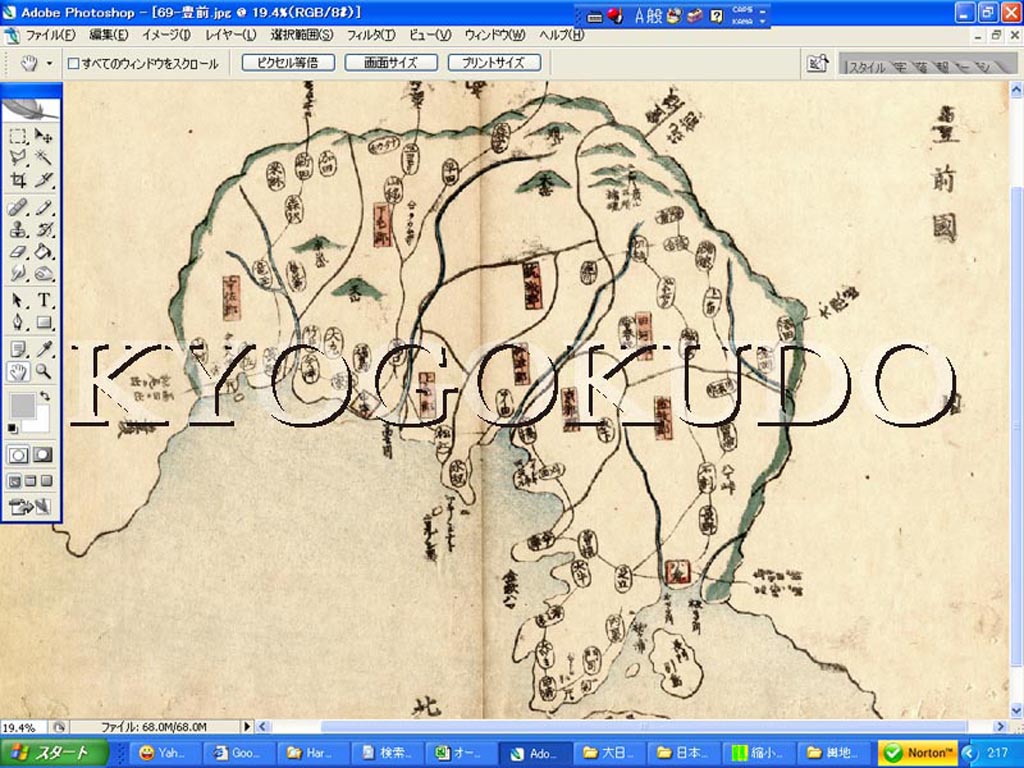
Task: Select the Crop tool
Action: pyautogui.click(x=18, y=180)
